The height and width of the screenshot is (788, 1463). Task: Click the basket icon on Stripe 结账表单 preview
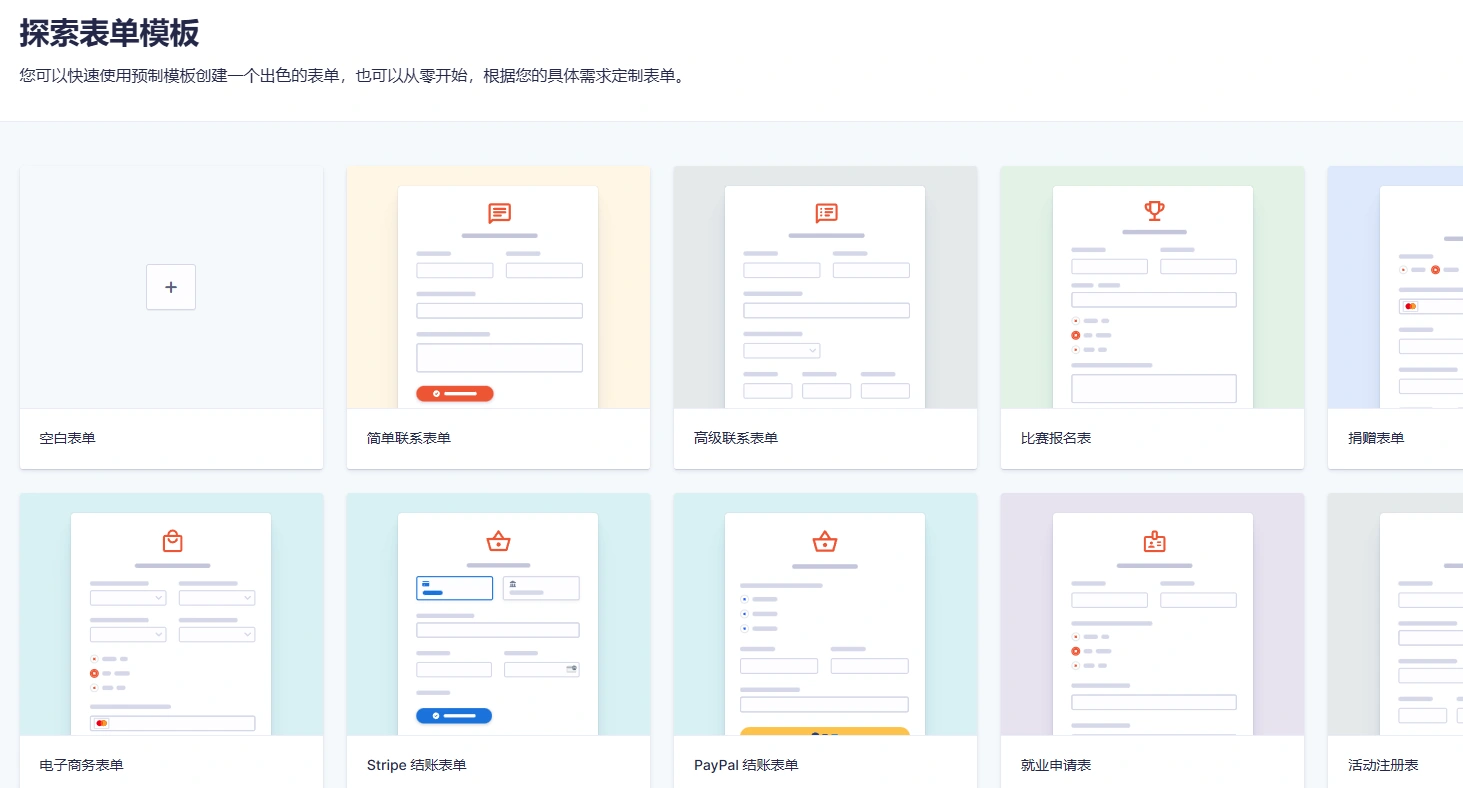[x=498, y=541]
